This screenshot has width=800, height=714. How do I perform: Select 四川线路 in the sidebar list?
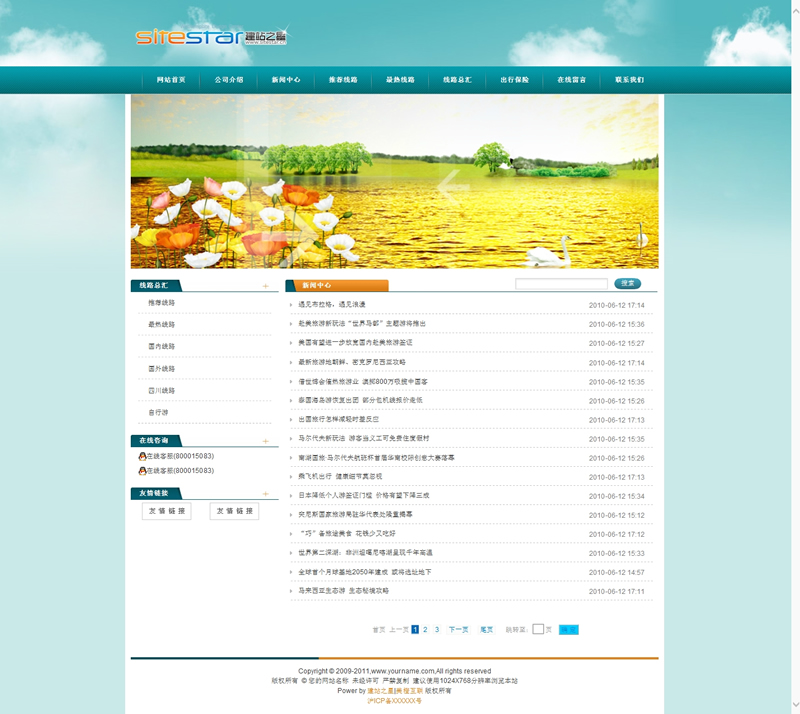(x=161, y=391)
